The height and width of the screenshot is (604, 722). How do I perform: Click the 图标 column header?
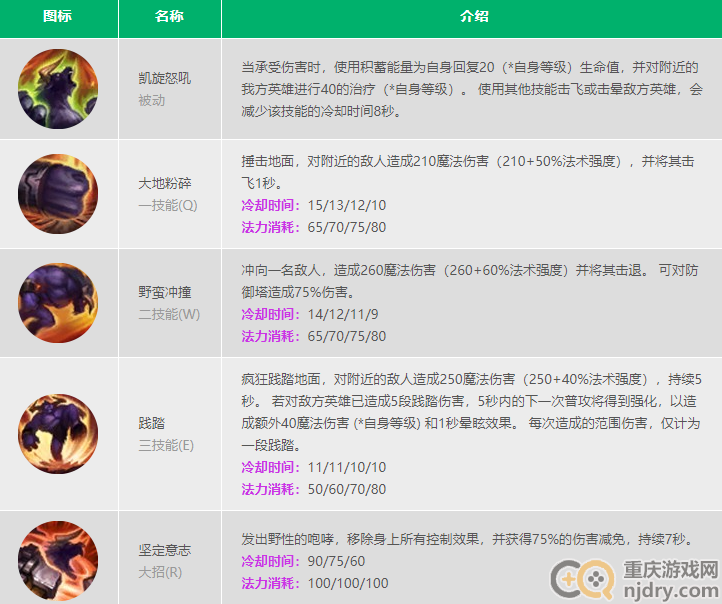click(58, 16)
